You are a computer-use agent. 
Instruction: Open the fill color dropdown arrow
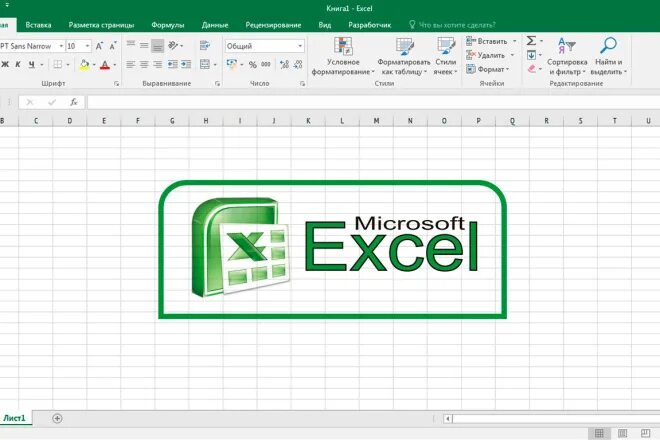click(x=94, y=64)
